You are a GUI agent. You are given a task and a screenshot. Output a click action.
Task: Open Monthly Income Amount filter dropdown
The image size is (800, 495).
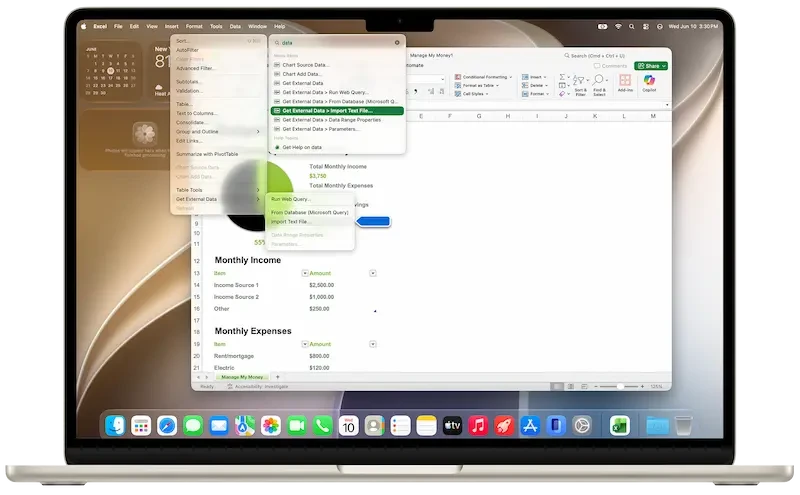[372, 274]
